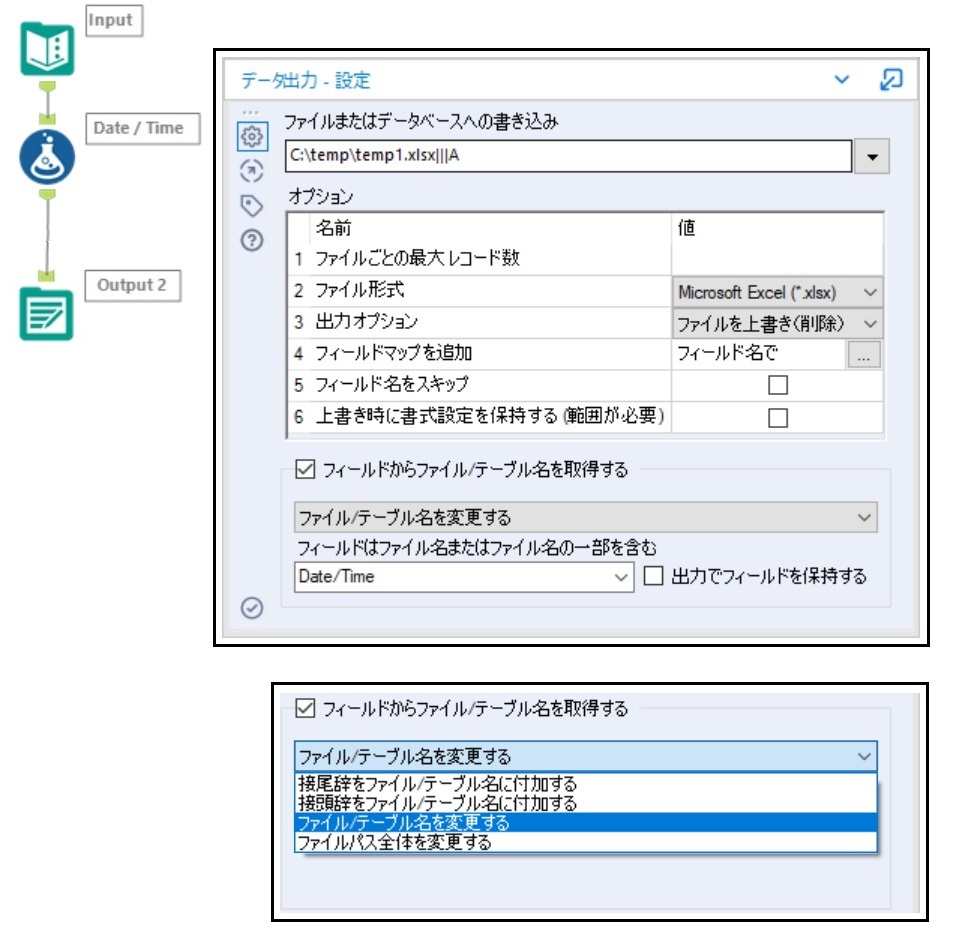Image resolution: width=956 pixels, height=933 pixels.
Task: Open the annotation tag tab icon
Action: [x=252, y=206]
